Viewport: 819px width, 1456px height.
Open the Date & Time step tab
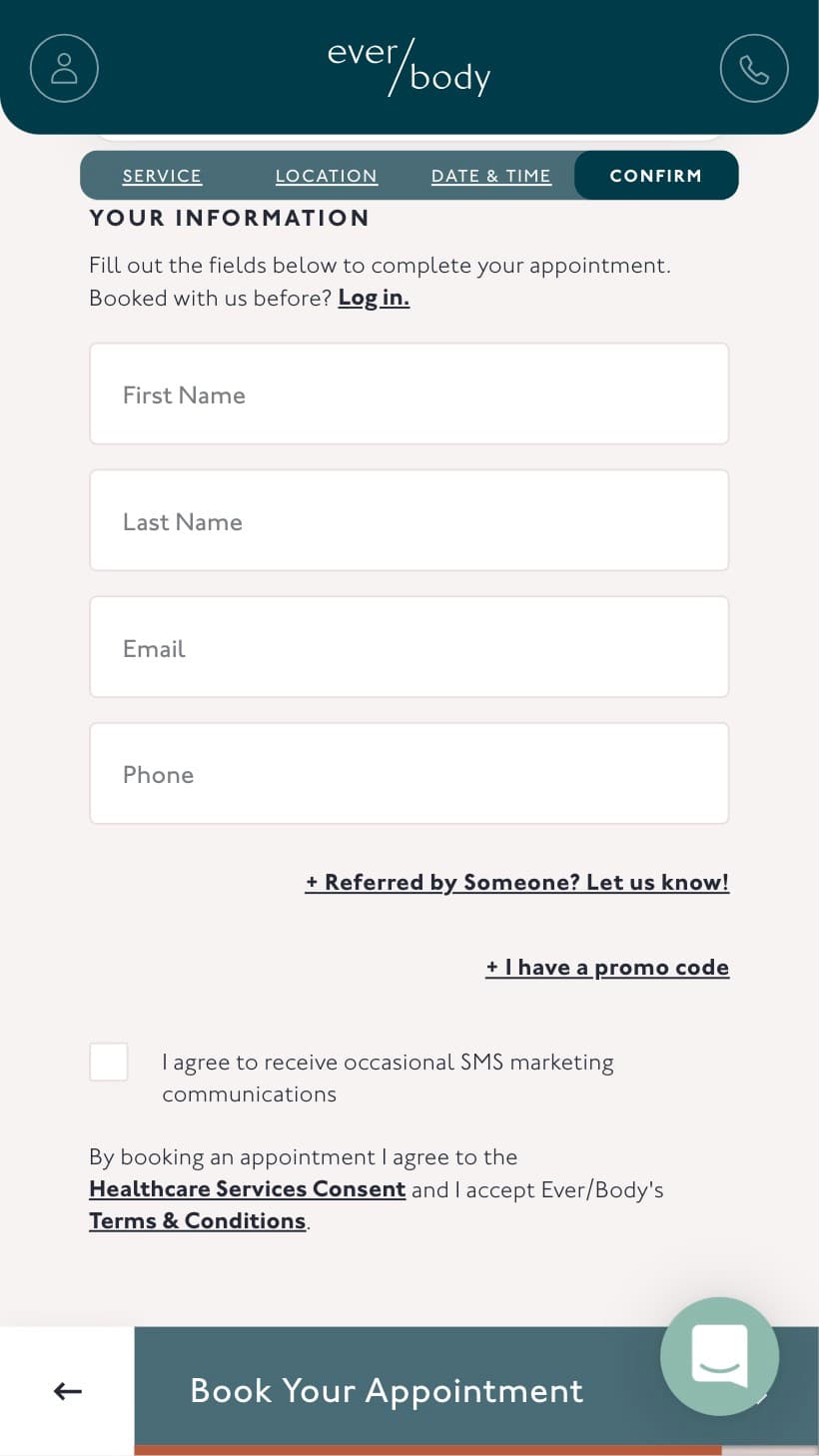click(x=491, y=176)
